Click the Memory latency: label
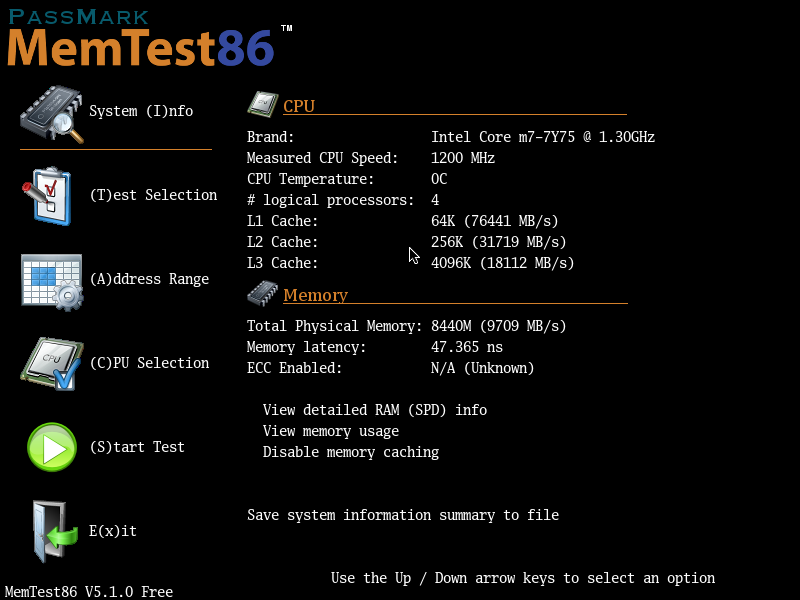This screenshot has height=600, width=800. click(307, 347)
